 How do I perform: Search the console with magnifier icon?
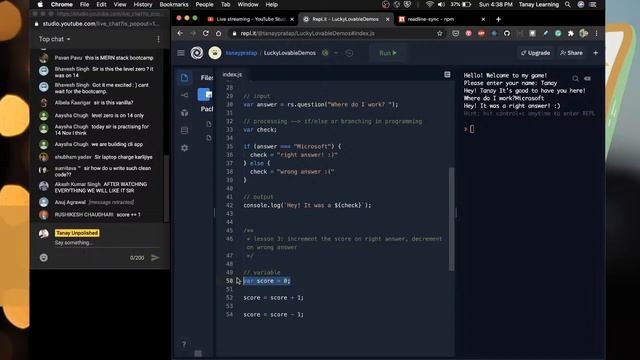(x=576, y=78)
